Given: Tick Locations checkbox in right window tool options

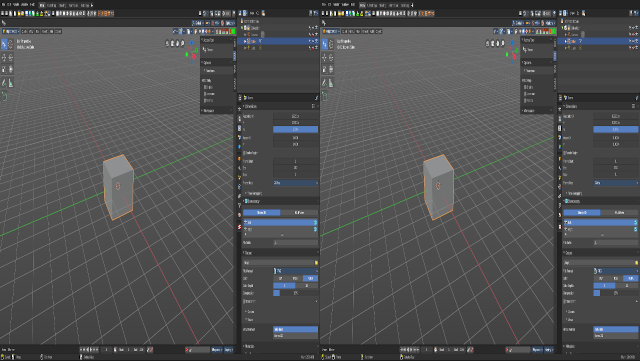Looking at the screenshot, I should (526, 94).
